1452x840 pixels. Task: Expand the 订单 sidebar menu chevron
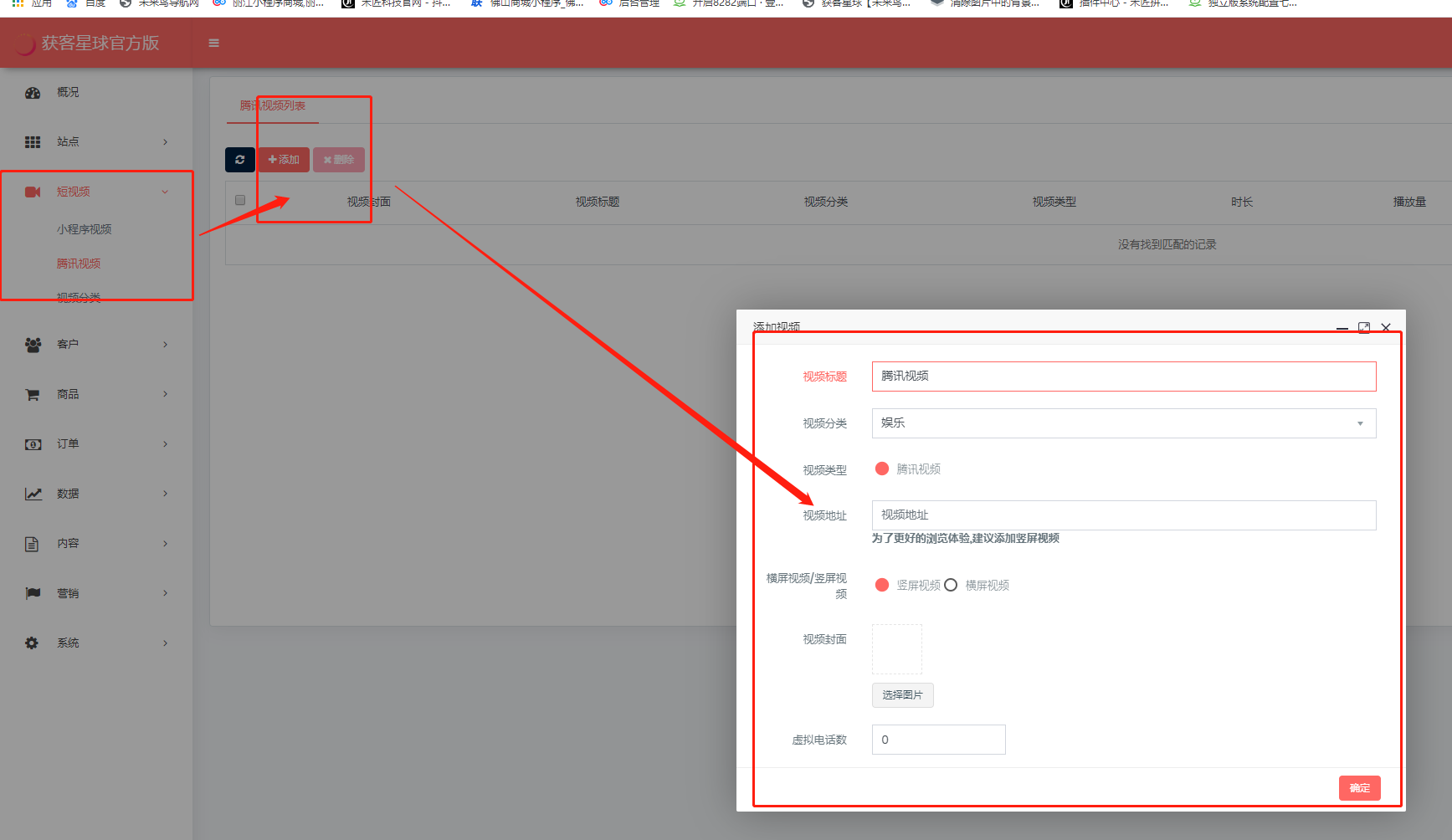point(165,444)
